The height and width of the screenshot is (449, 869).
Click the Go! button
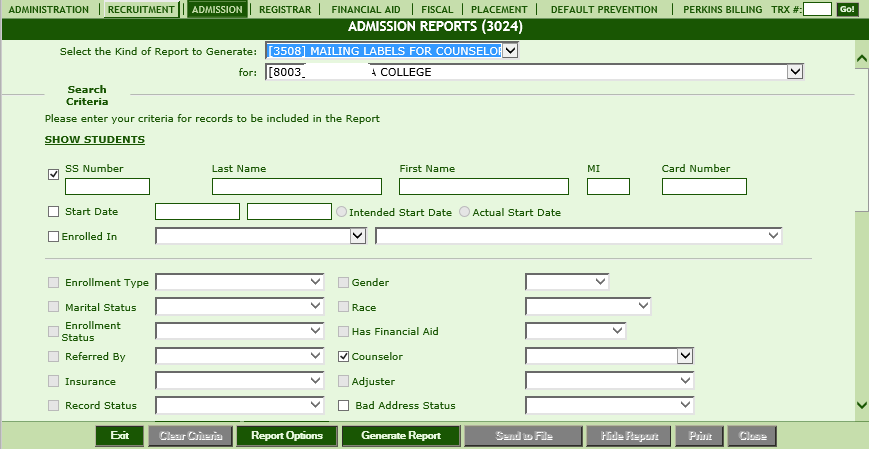tap(846, 9)
